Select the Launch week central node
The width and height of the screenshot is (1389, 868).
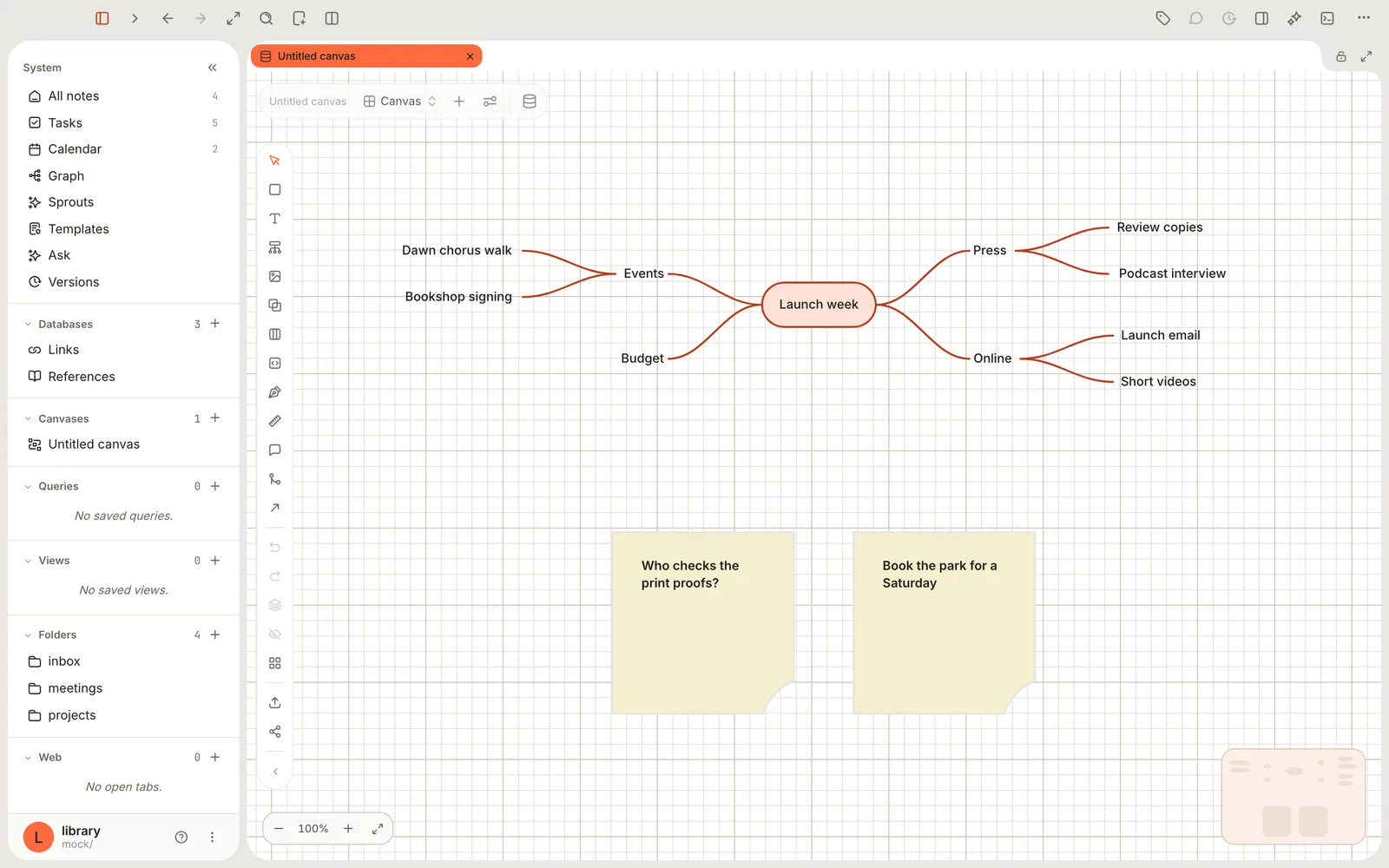click(819, 305)
